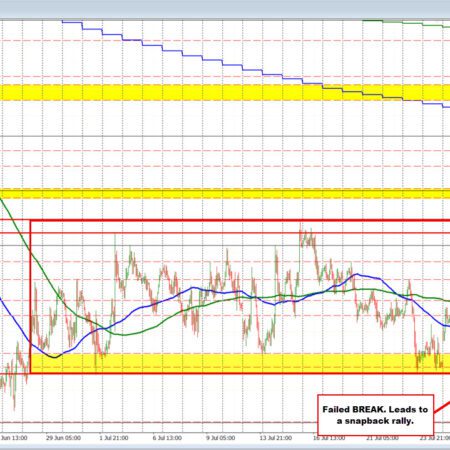Image resolution: width=450 pixels, height=450 pixels.
Task: Click the 9 Jul 05:00 time axis label
Action: coord(221,438)
